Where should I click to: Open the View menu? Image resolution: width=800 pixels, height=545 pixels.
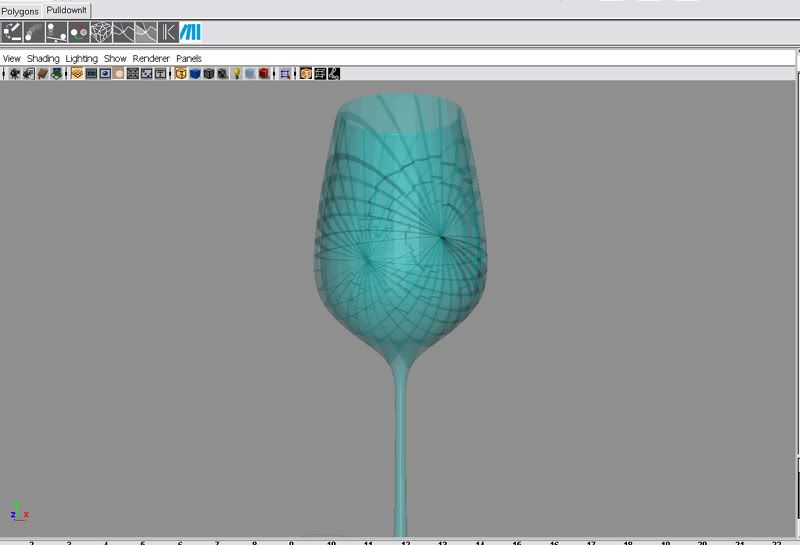coord(12,59)
